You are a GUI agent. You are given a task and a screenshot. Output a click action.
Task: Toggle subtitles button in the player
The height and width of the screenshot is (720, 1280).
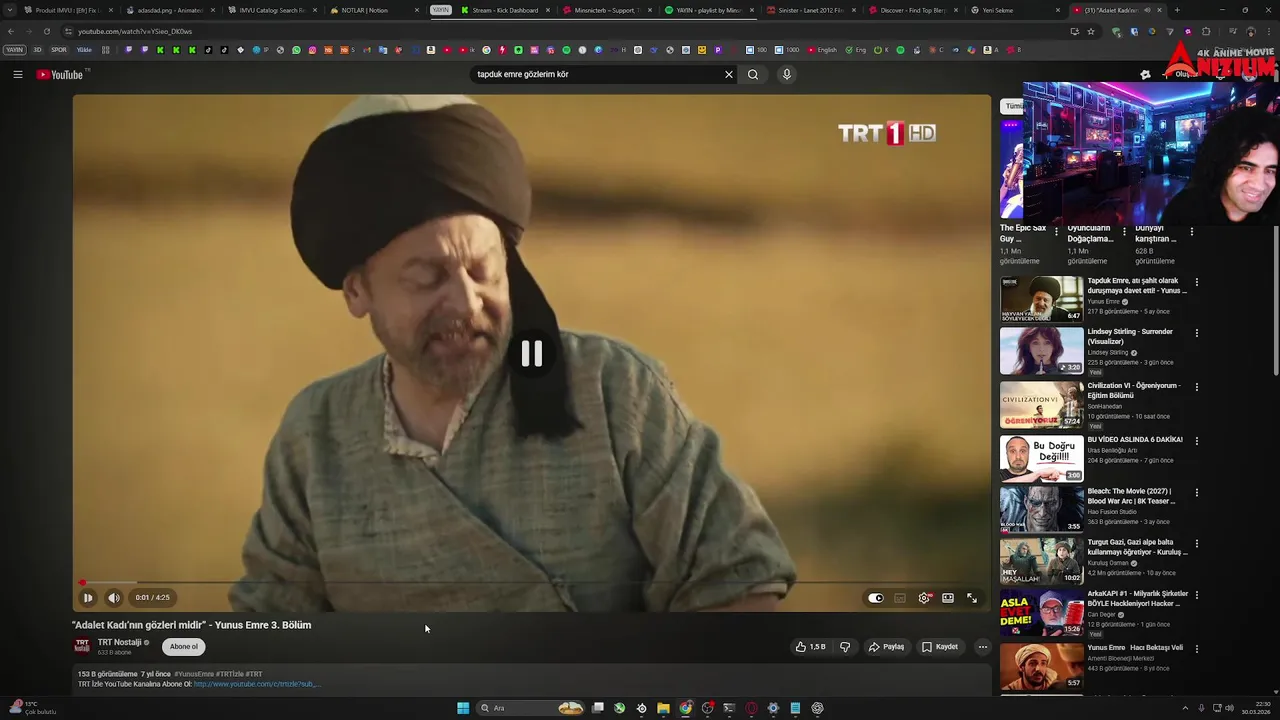(x=900, y=598)
